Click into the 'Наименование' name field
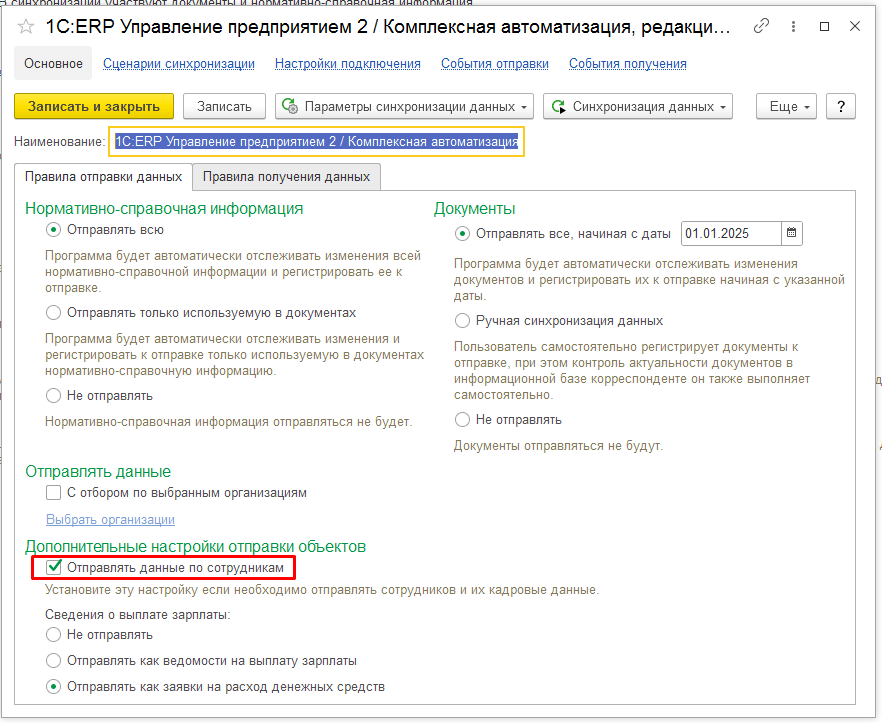The height and width of the screenshot is (723, 882). click(317, 141)
